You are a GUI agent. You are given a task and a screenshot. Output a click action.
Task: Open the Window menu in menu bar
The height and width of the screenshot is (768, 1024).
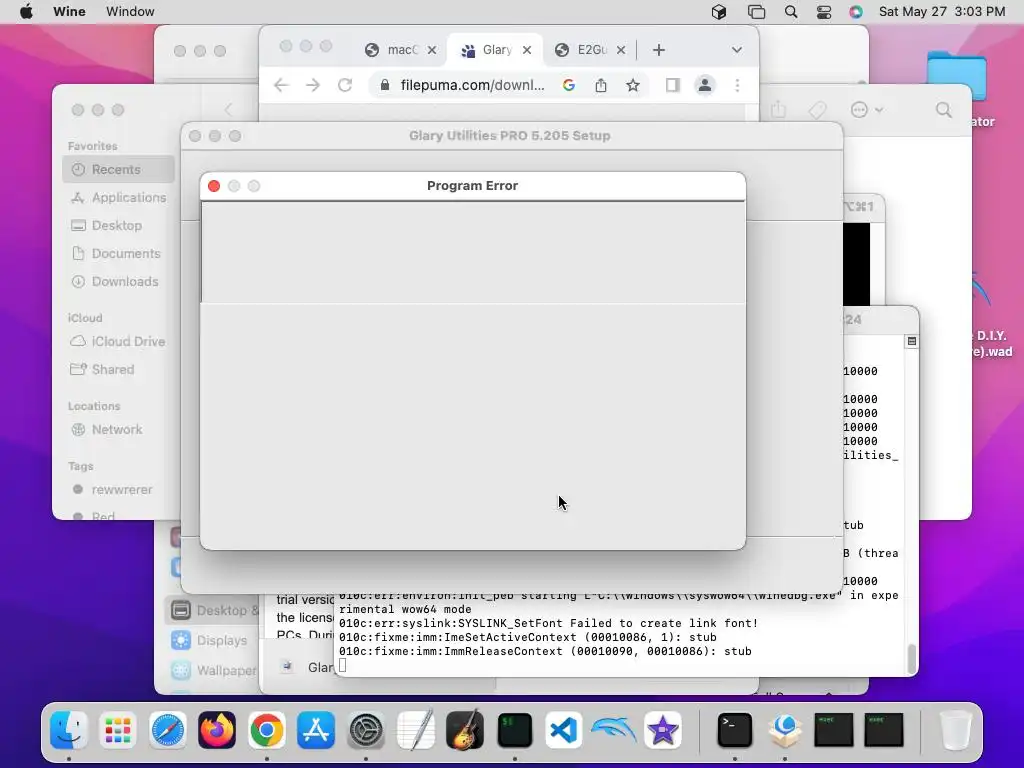(x=130, y=12)
